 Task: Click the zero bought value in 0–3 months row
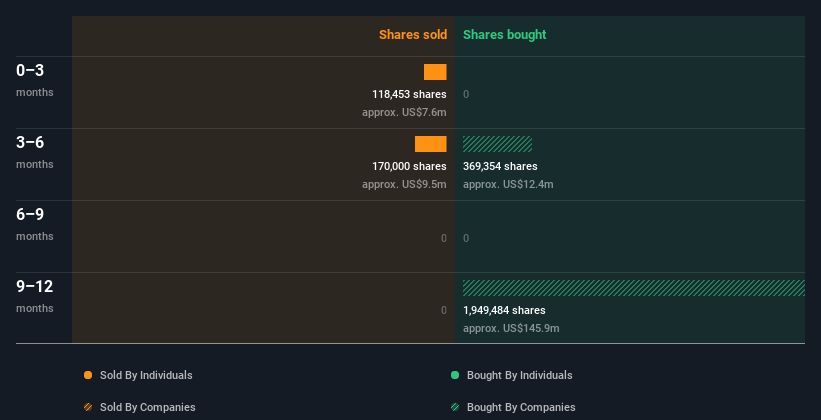pos(466,94)
